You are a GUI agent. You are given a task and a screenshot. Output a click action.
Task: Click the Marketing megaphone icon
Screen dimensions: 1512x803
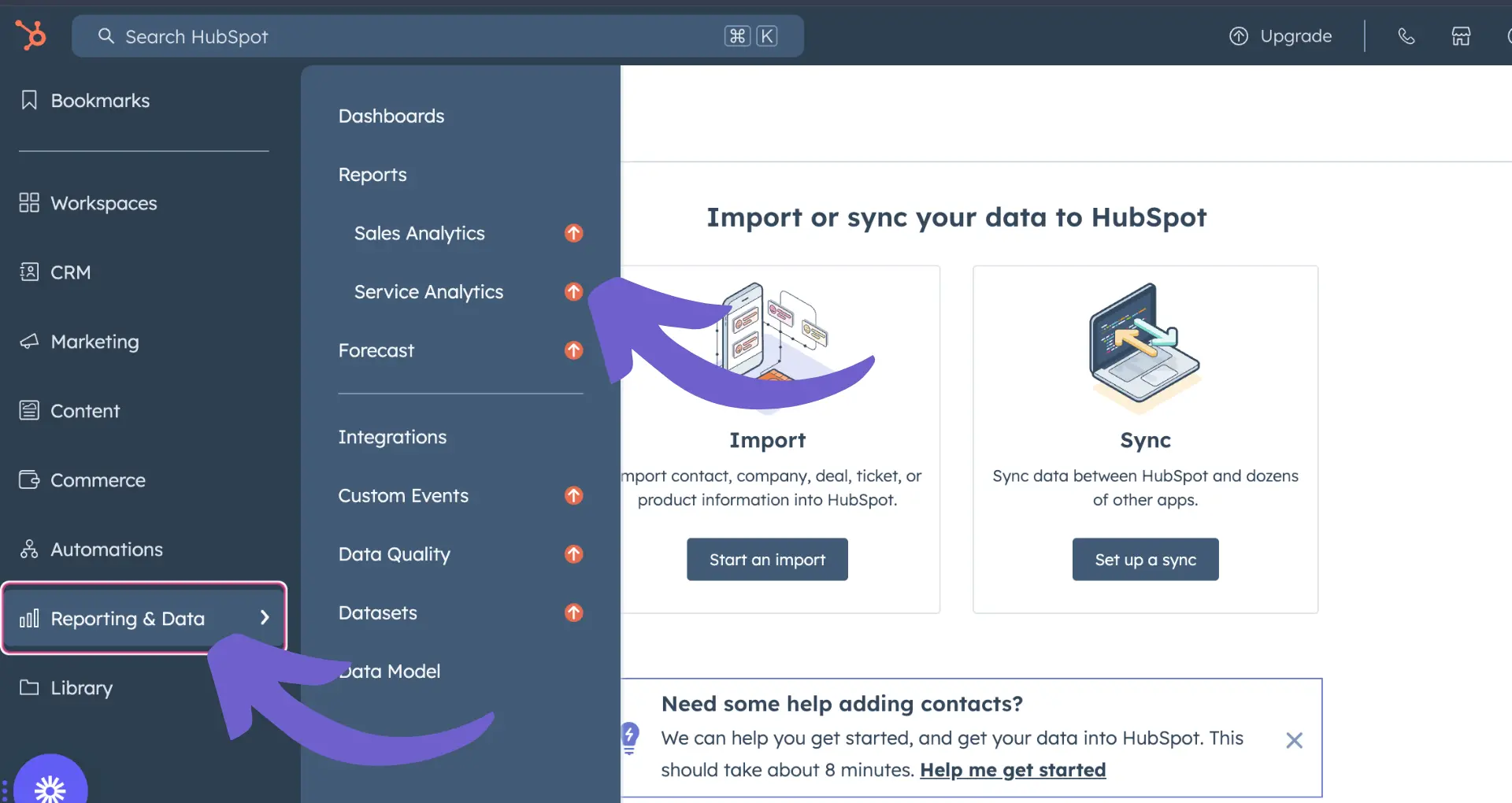pyautogui.click(x=29, y=342)
